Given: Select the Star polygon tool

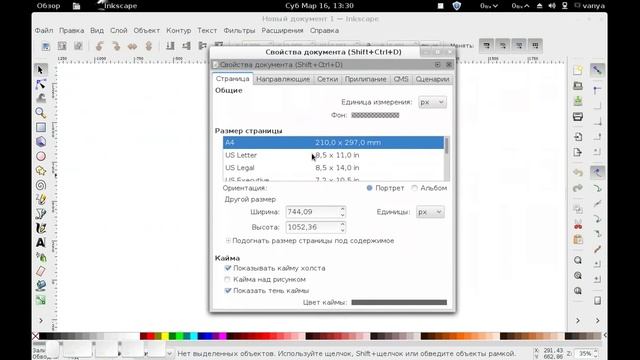Looking at the screenshot, I should pyautogui.click(x=40, y=171).
